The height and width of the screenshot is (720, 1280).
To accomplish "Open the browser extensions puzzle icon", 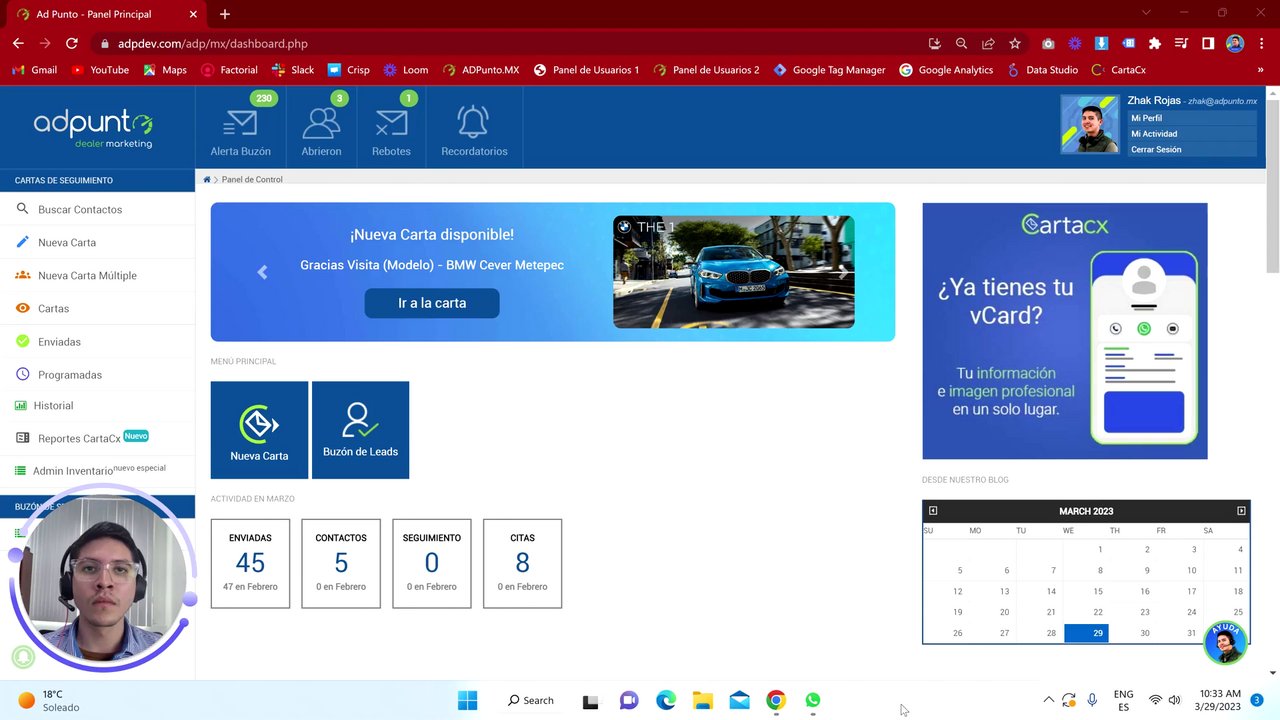I will [x=1154, y=43].
